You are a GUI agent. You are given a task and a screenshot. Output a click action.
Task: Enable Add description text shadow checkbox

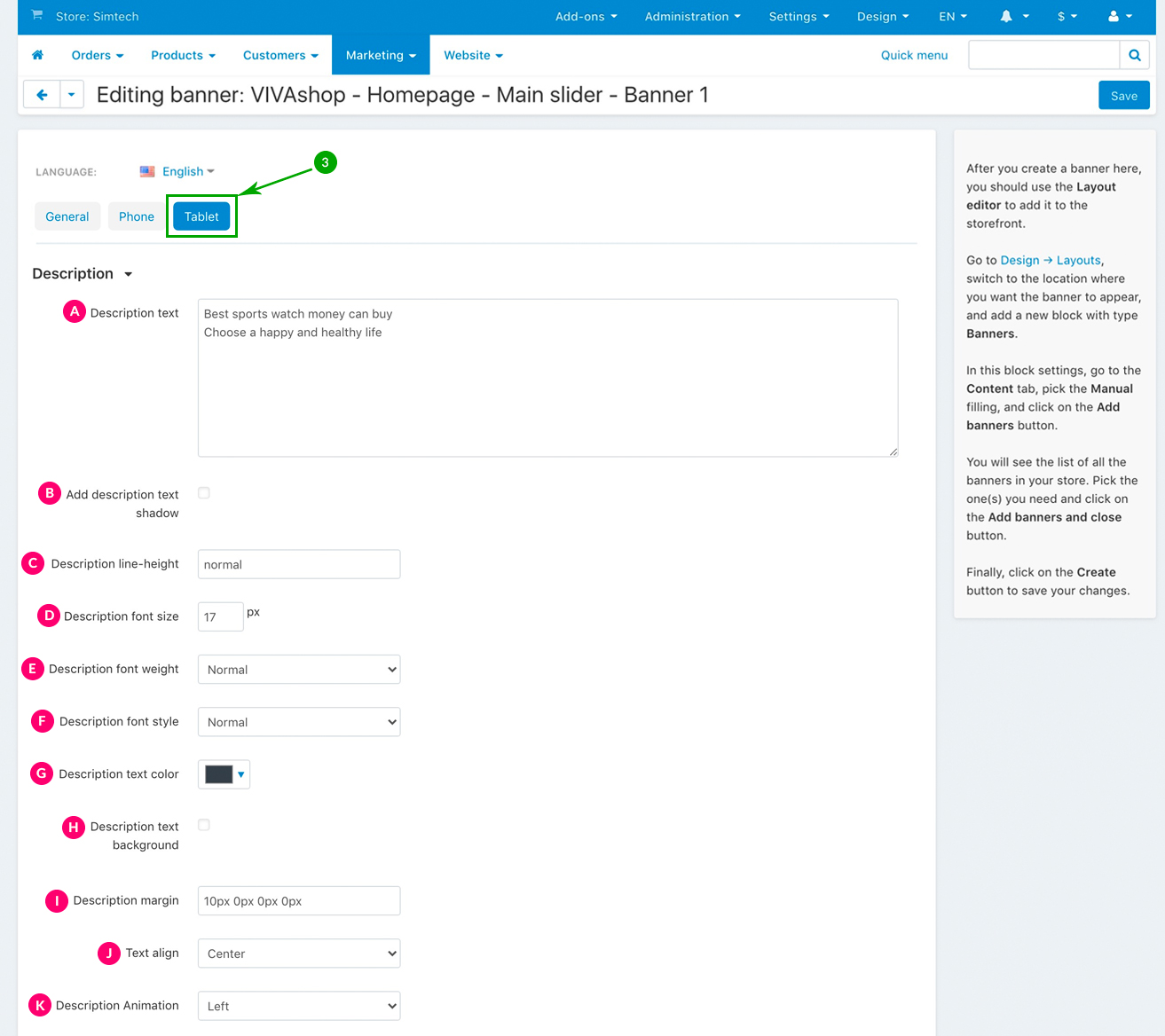[204, 493]
